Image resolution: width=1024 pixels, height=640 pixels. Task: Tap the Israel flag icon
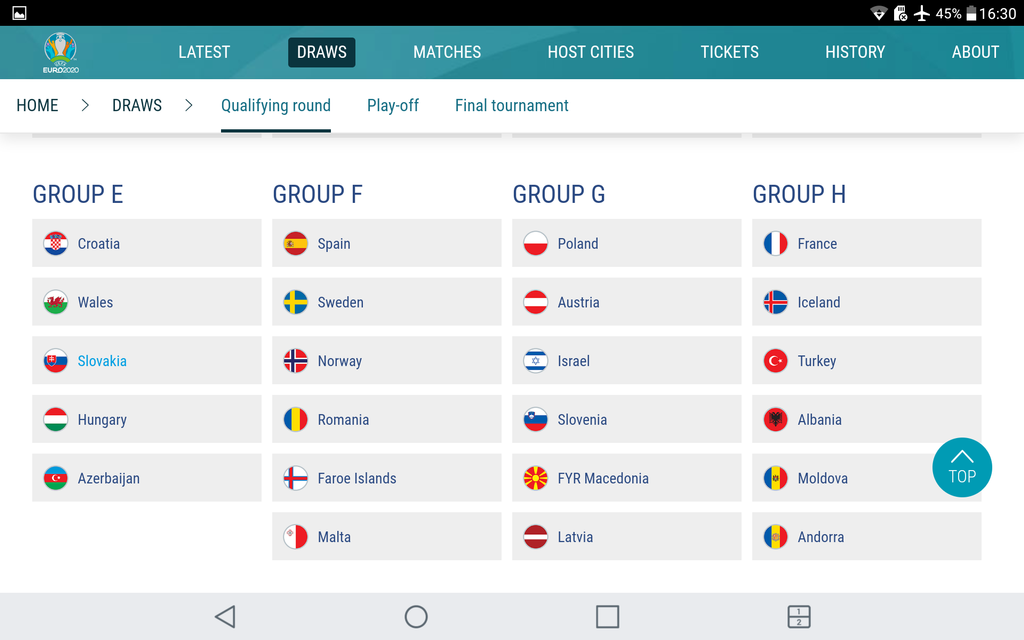click(x=536, y=361)
